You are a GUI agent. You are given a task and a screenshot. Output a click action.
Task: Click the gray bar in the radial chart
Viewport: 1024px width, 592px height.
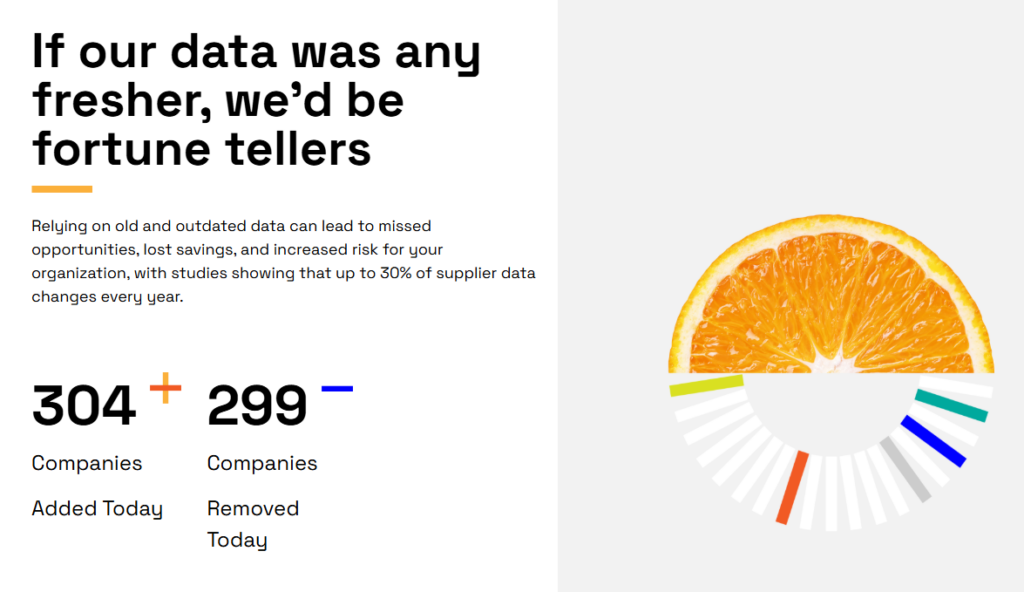(905, 469)
